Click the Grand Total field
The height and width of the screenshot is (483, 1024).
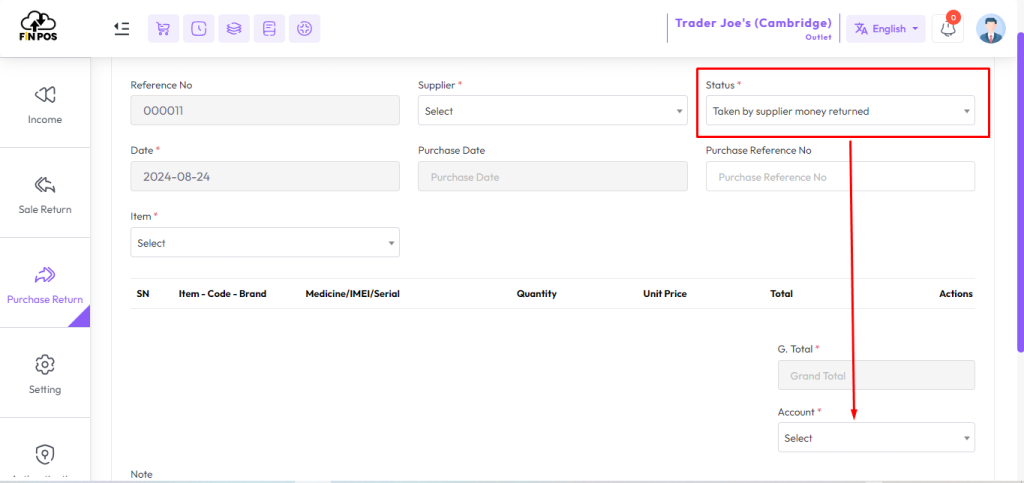tap(876, 375)
